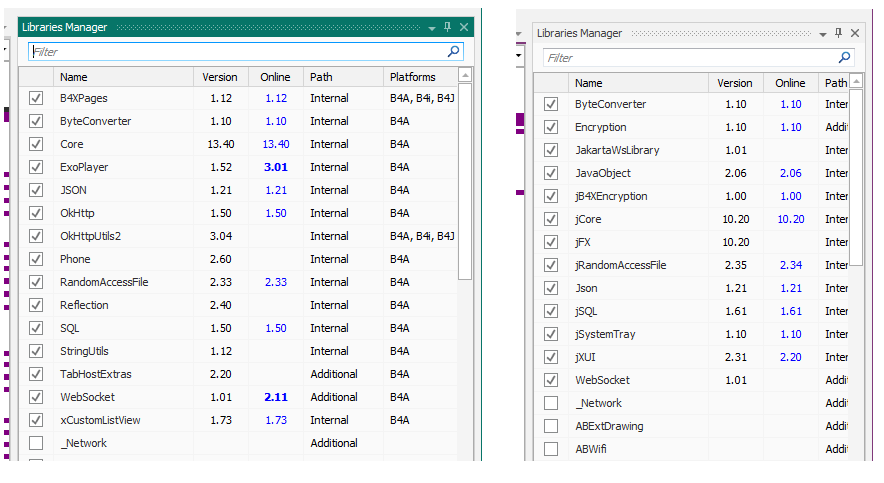Close the right-side Libraries Manager panel
Screen dimensions: 884x483
[855, 33]
